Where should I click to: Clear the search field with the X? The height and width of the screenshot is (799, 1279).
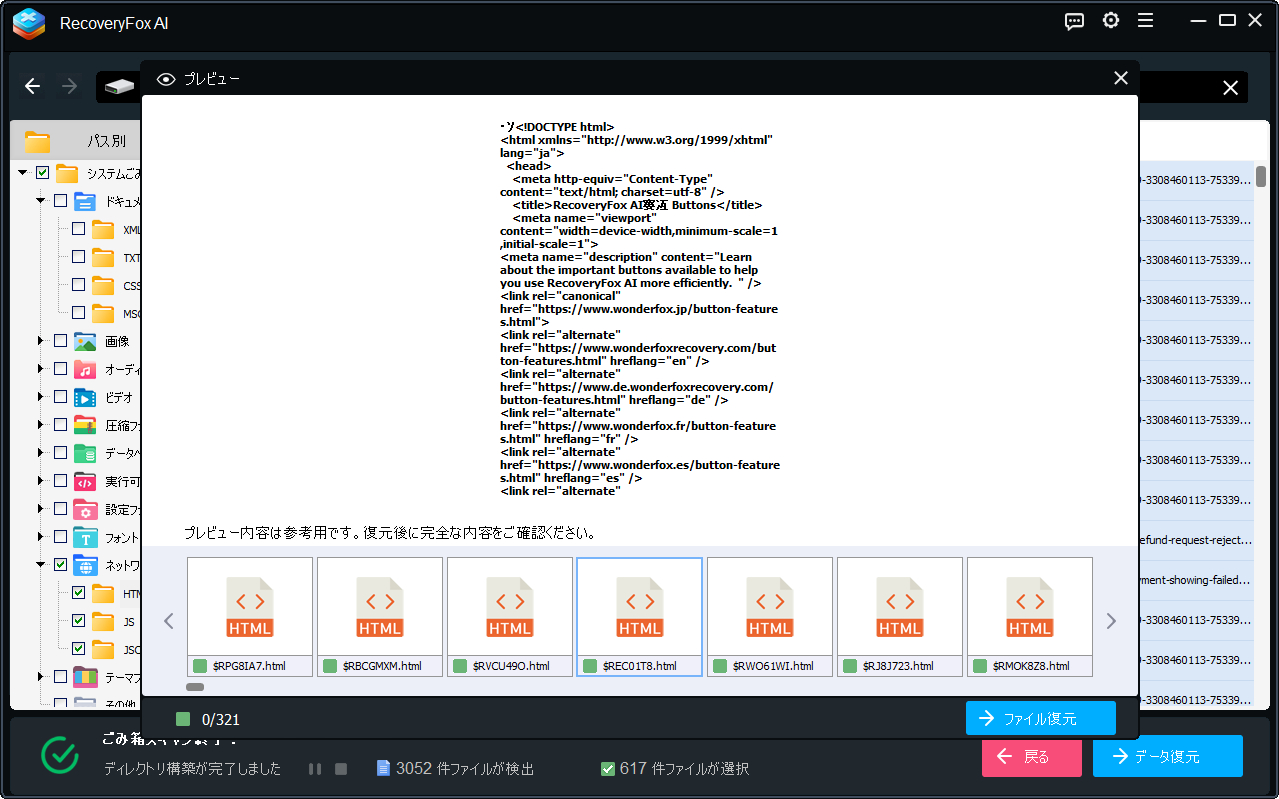[x=1231, y=88]
